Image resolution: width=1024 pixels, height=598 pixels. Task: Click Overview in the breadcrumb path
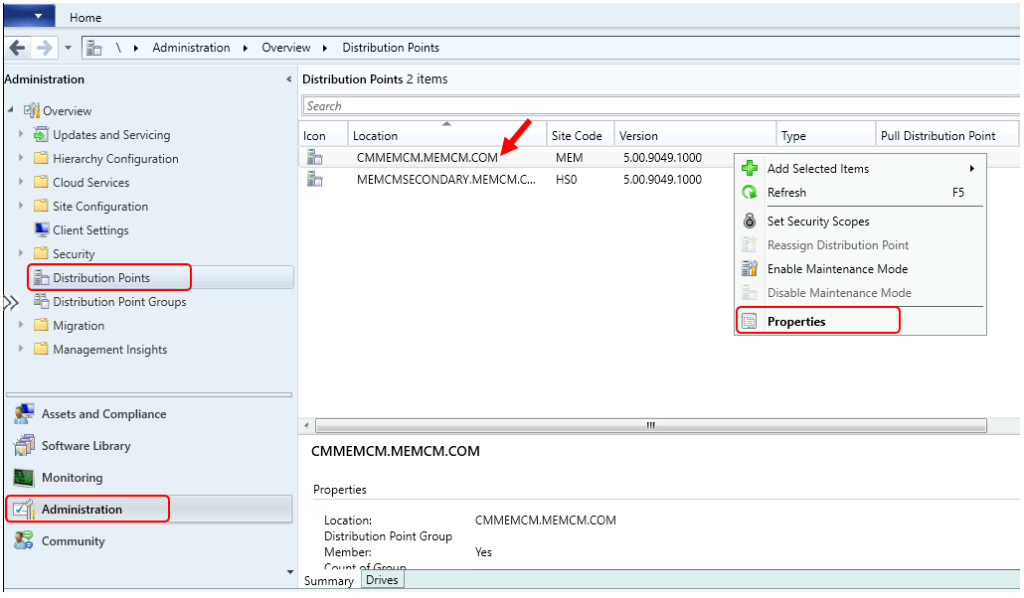[x=286, y=48]
